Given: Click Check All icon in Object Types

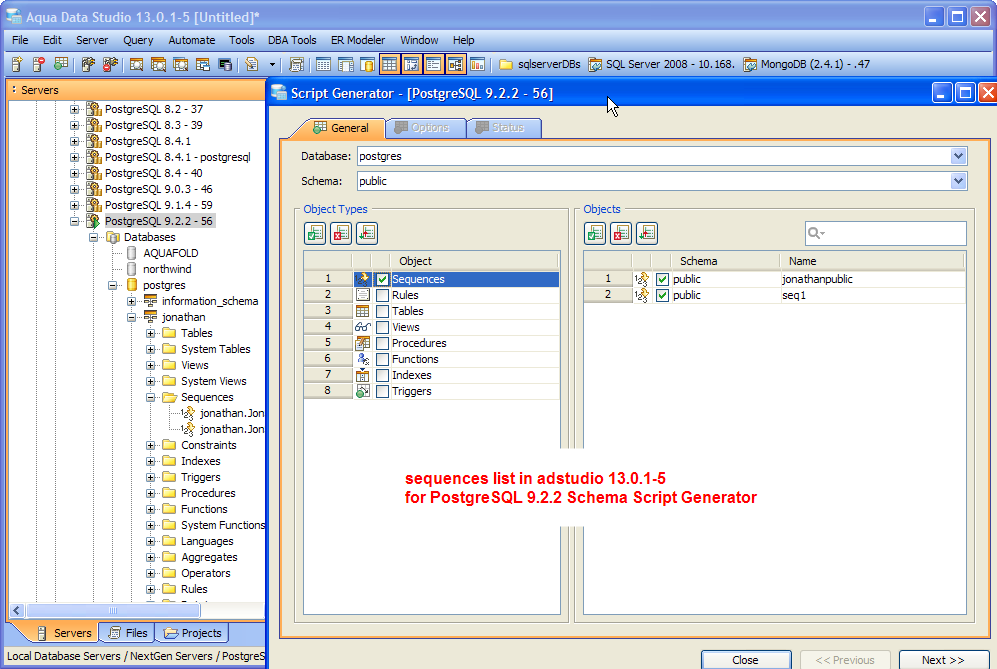Looking at the screenshot, I should click(x=315, y=233).
